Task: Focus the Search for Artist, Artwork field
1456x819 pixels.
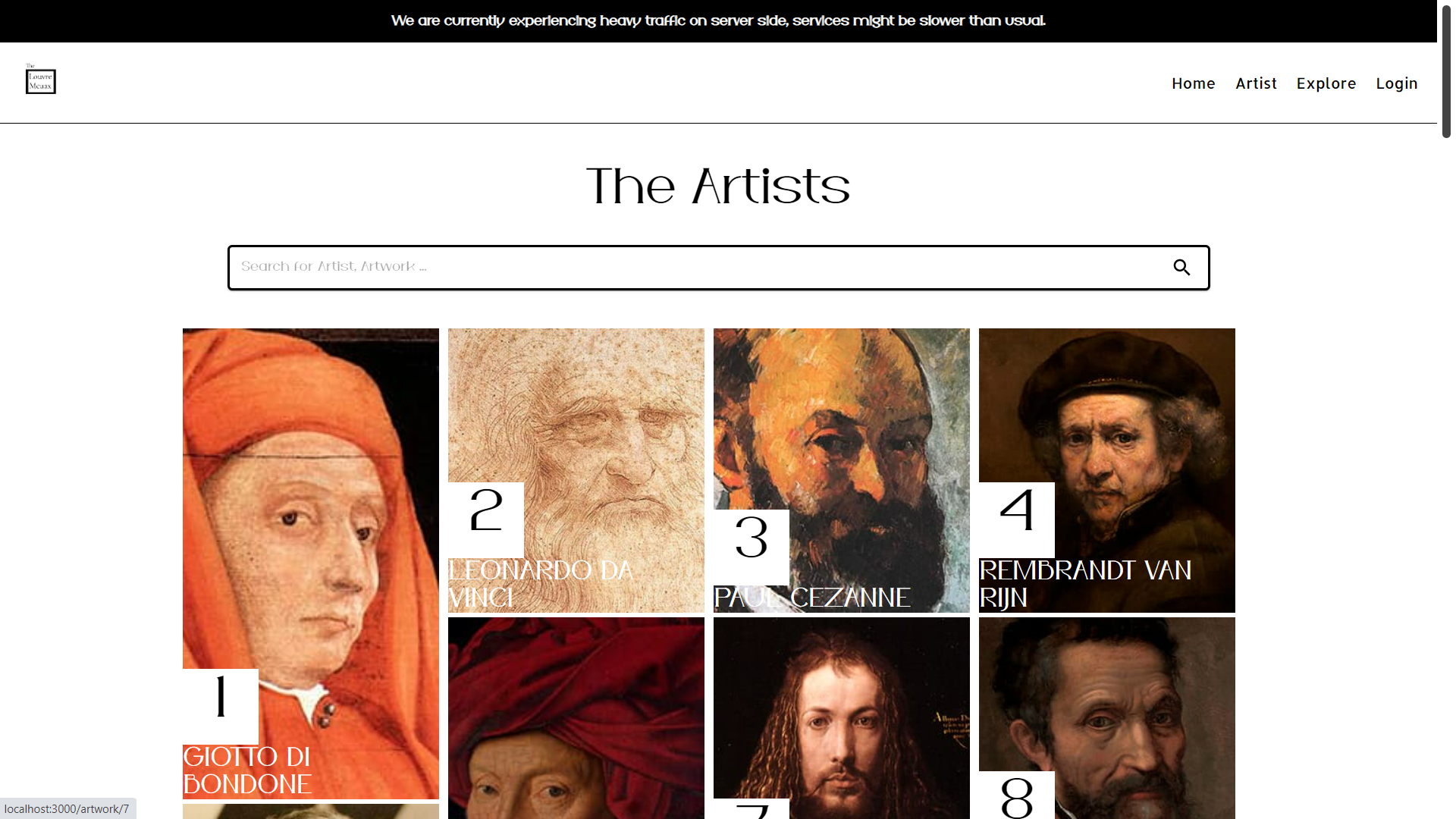Action: tap(718, 268)
